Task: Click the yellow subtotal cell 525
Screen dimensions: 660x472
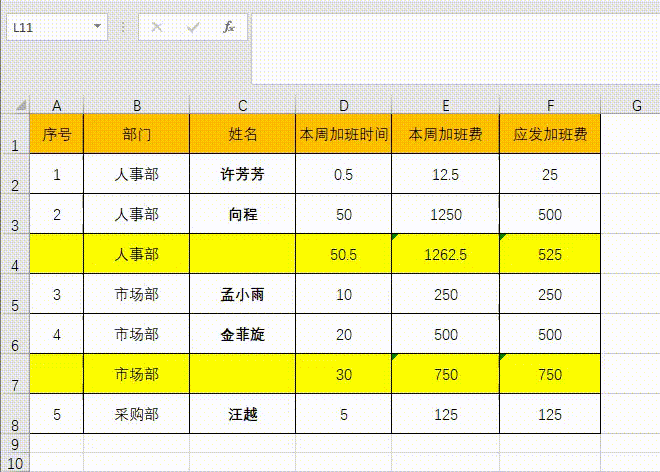Action: coord(550,254)
